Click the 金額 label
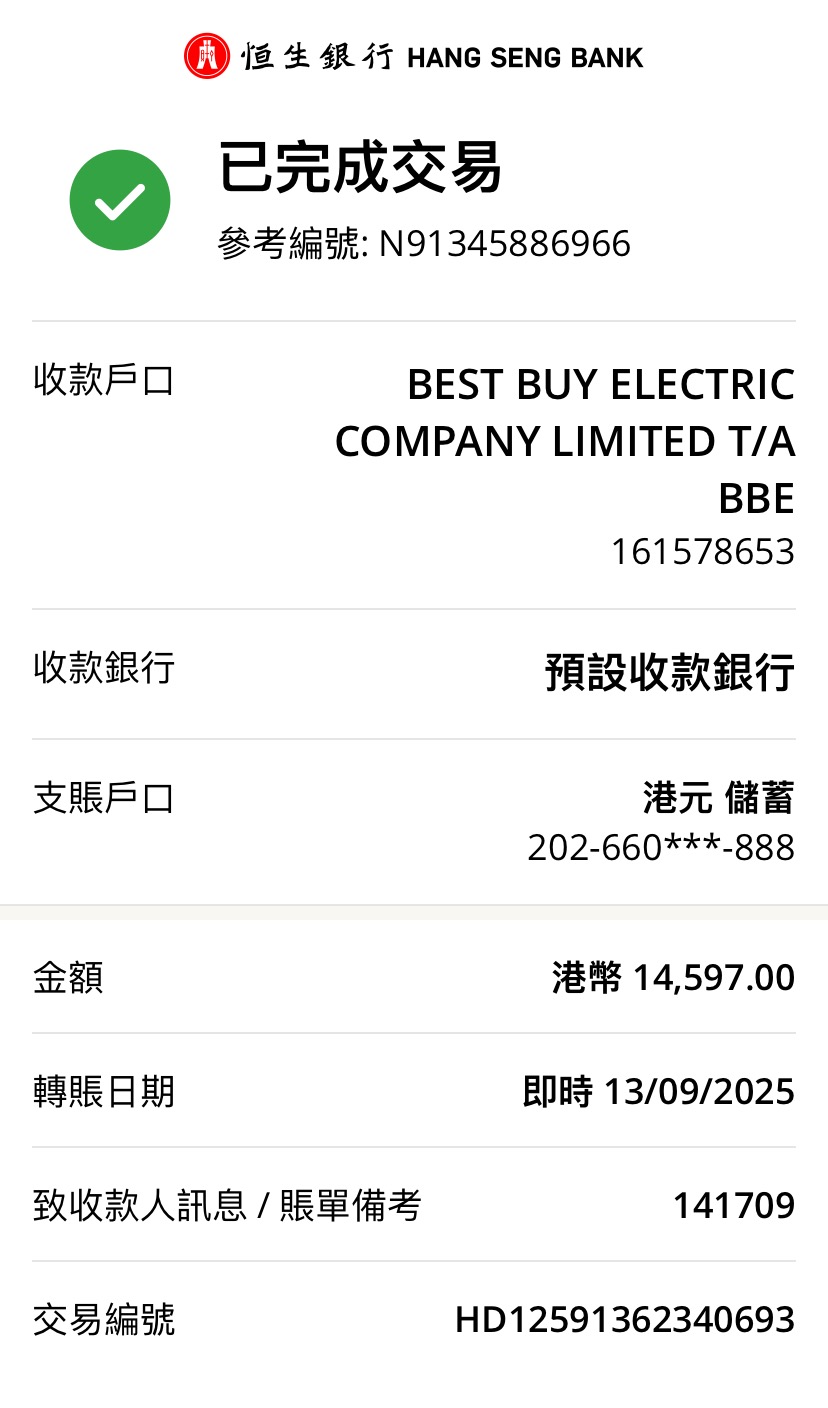The image size is (828, 1408). (68, 977)
